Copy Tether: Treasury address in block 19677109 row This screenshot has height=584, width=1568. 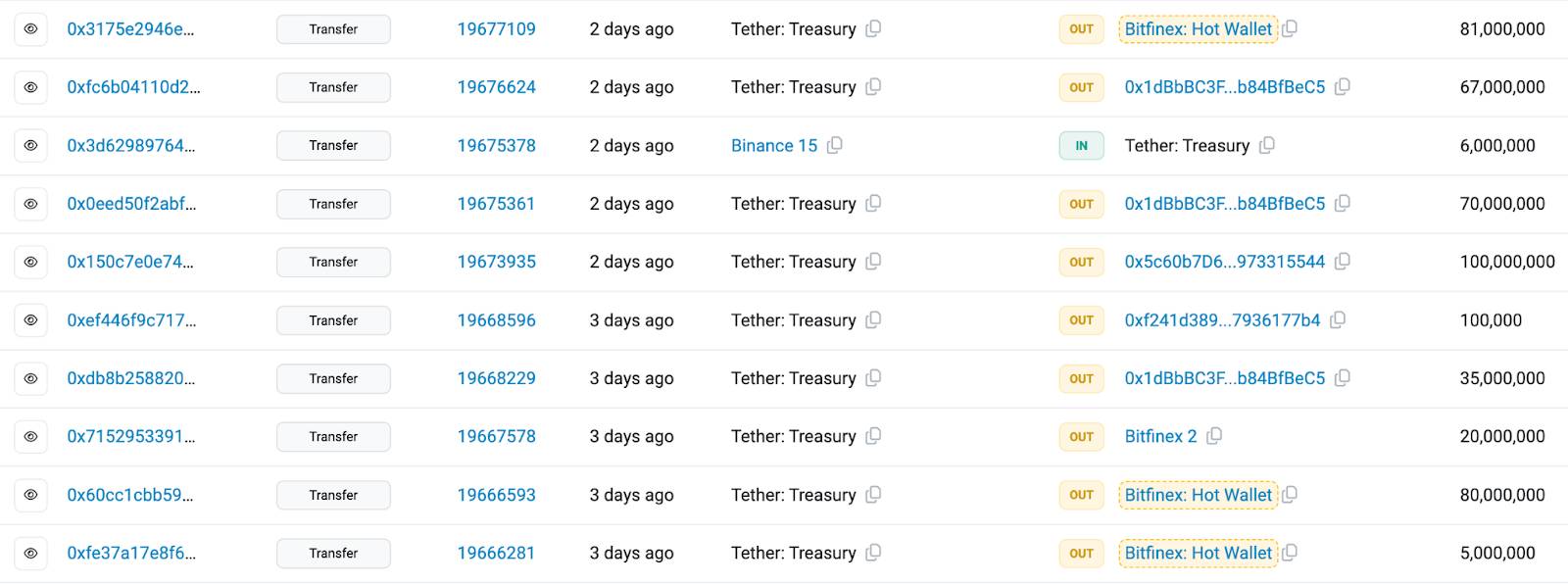[873, 28]
